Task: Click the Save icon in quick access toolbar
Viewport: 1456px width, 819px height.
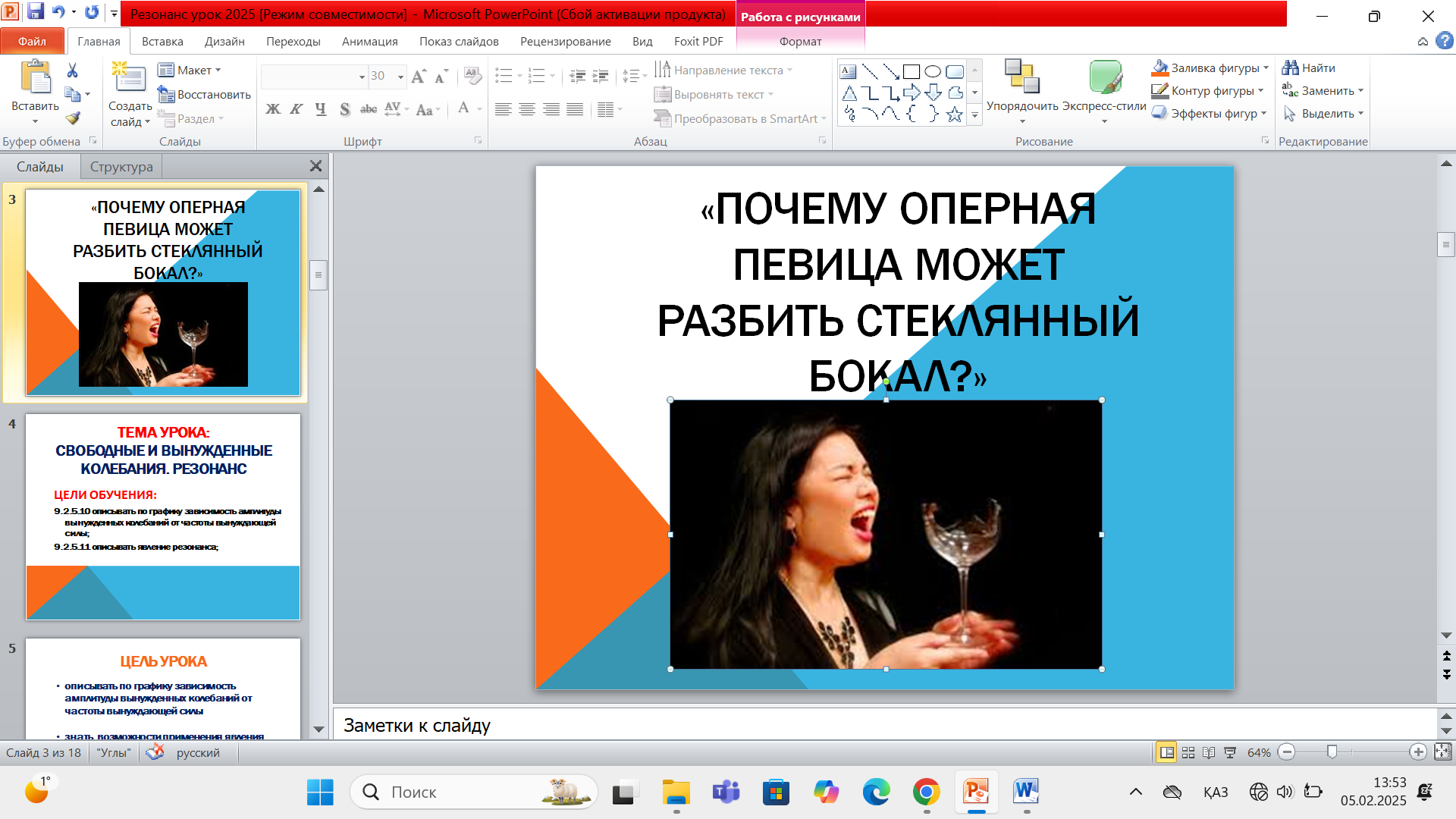Action: pos(35,12)
